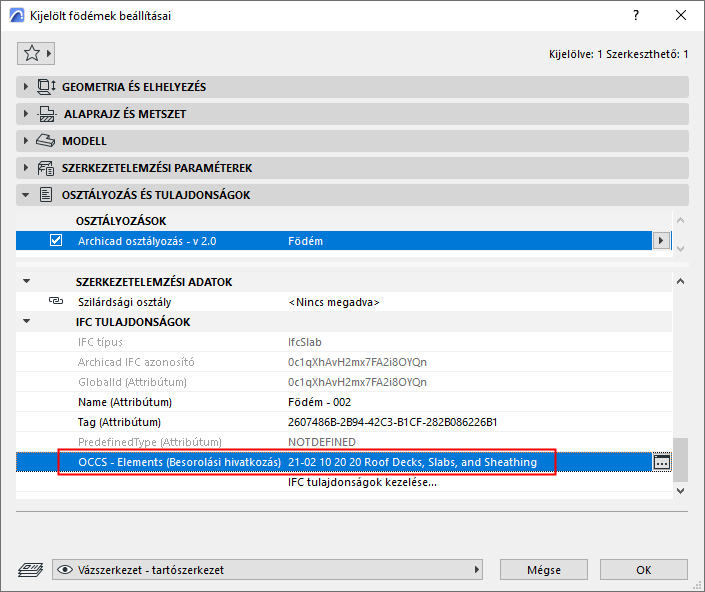Click the Archicad IFC azonosító row
The height and width of the screenshot is (592, 705).
pyautogui.click(x=344, y=362)
